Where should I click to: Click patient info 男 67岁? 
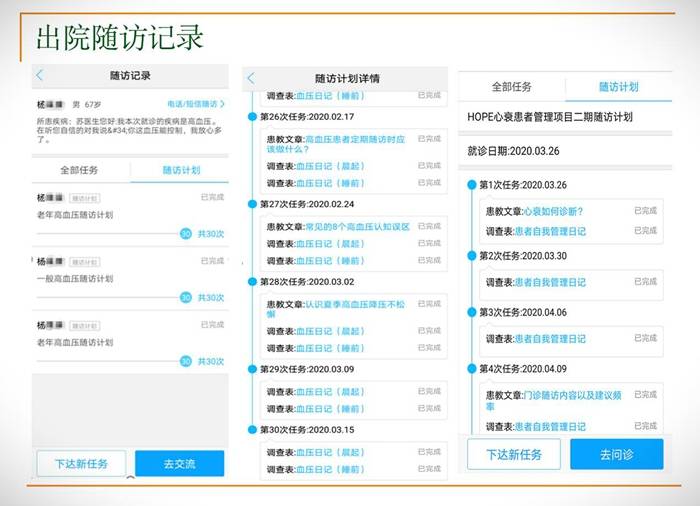point(87,105)
